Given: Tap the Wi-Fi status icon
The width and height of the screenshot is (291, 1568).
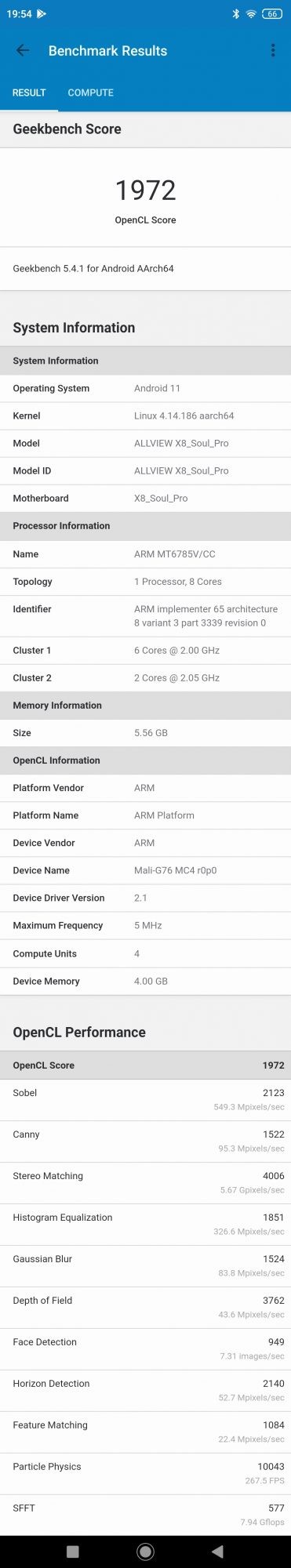Looking at the screenshot, I should (251, 14).
